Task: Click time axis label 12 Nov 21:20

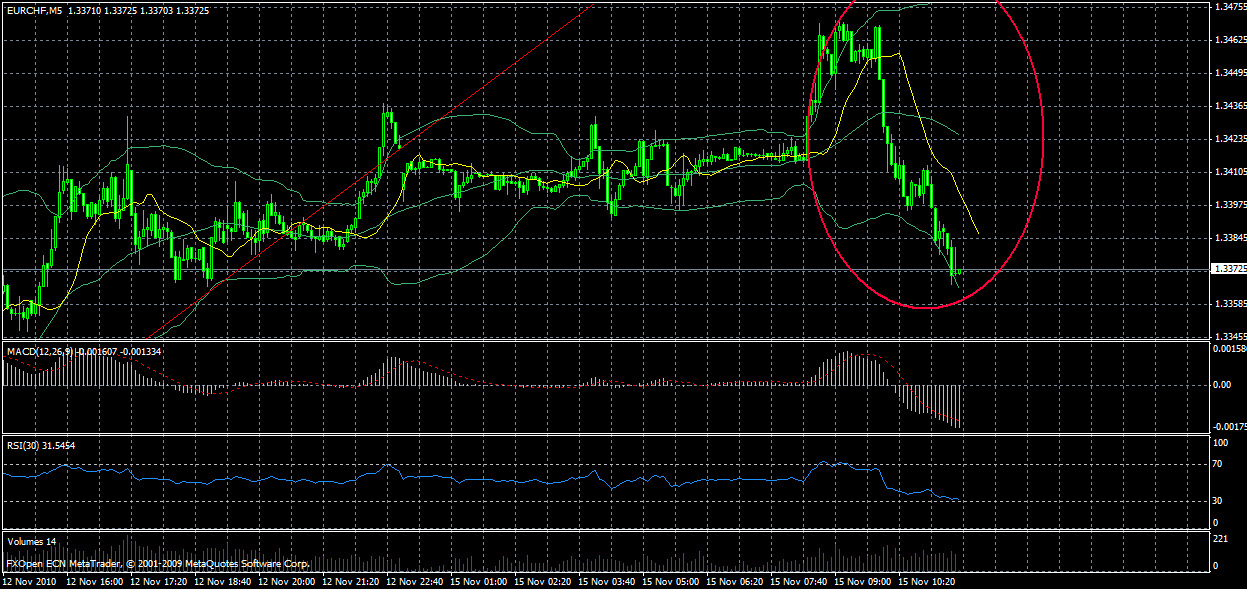Action: (x=352, y=580)
